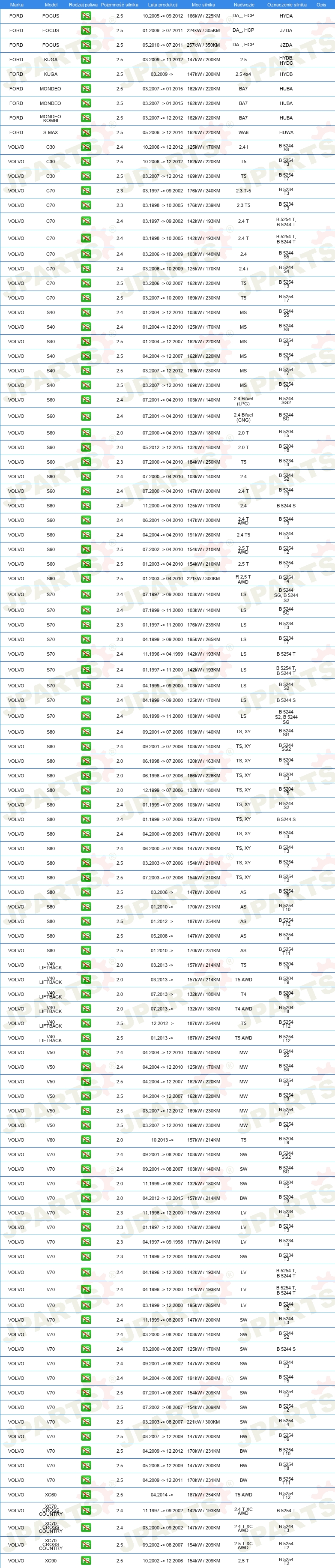Screen dimensions: 335x1568
Task: Select the fuel icon for Volvo V70 195kW / 265KM
Action: tap(86, 1305)
